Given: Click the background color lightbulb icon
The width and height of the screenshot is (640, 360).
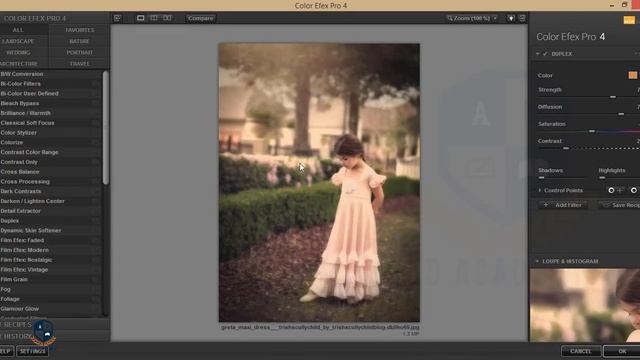Looking at the screenshot, I should 511,18.
